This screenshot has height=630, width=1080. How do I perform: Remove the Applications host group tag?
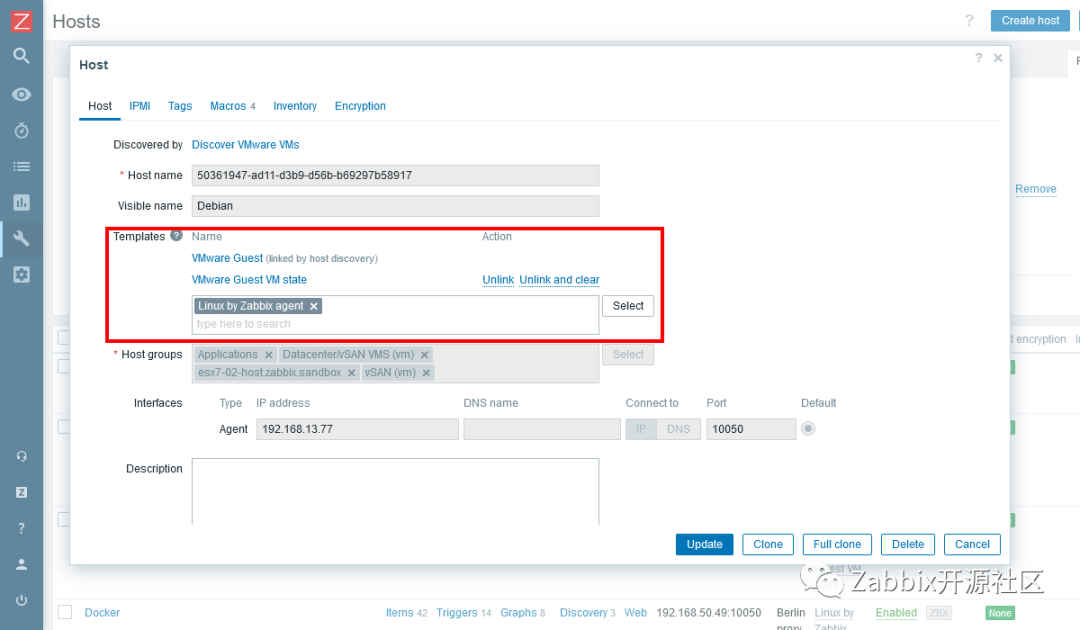click(269, 355)
